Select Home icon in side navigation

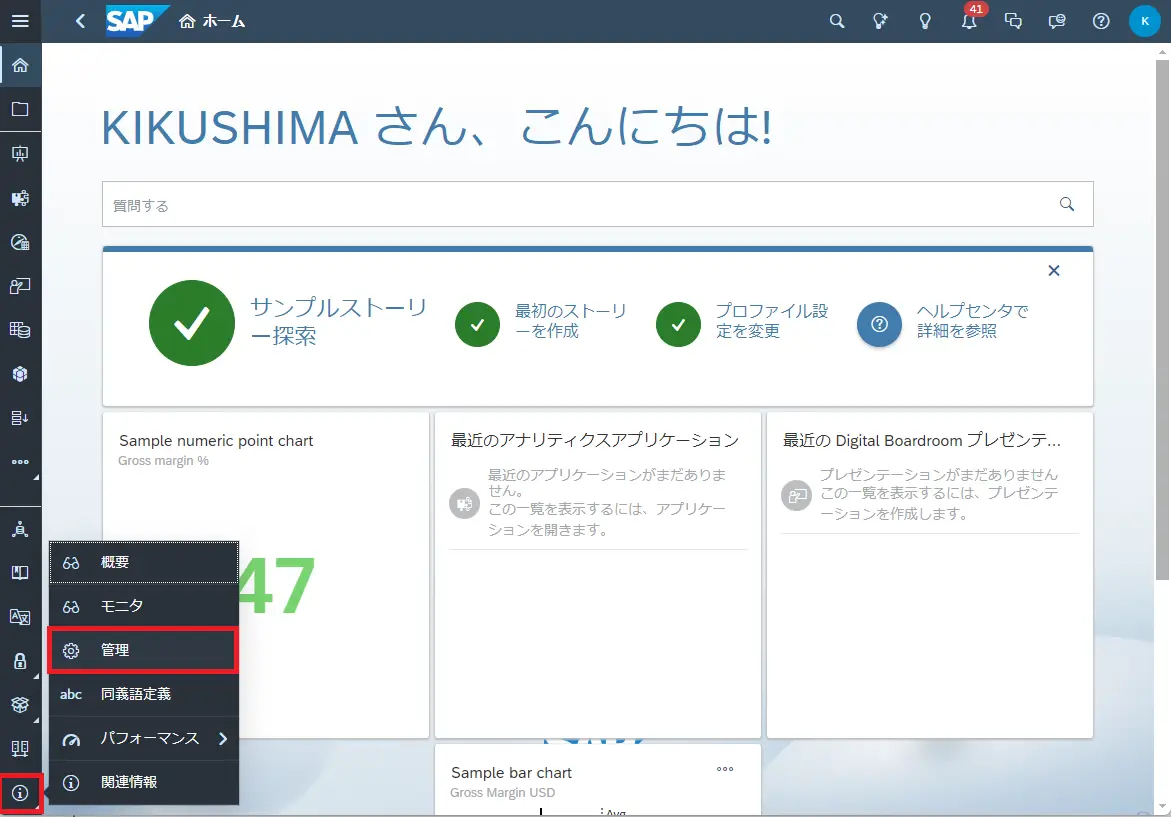(x=20, y=65)
